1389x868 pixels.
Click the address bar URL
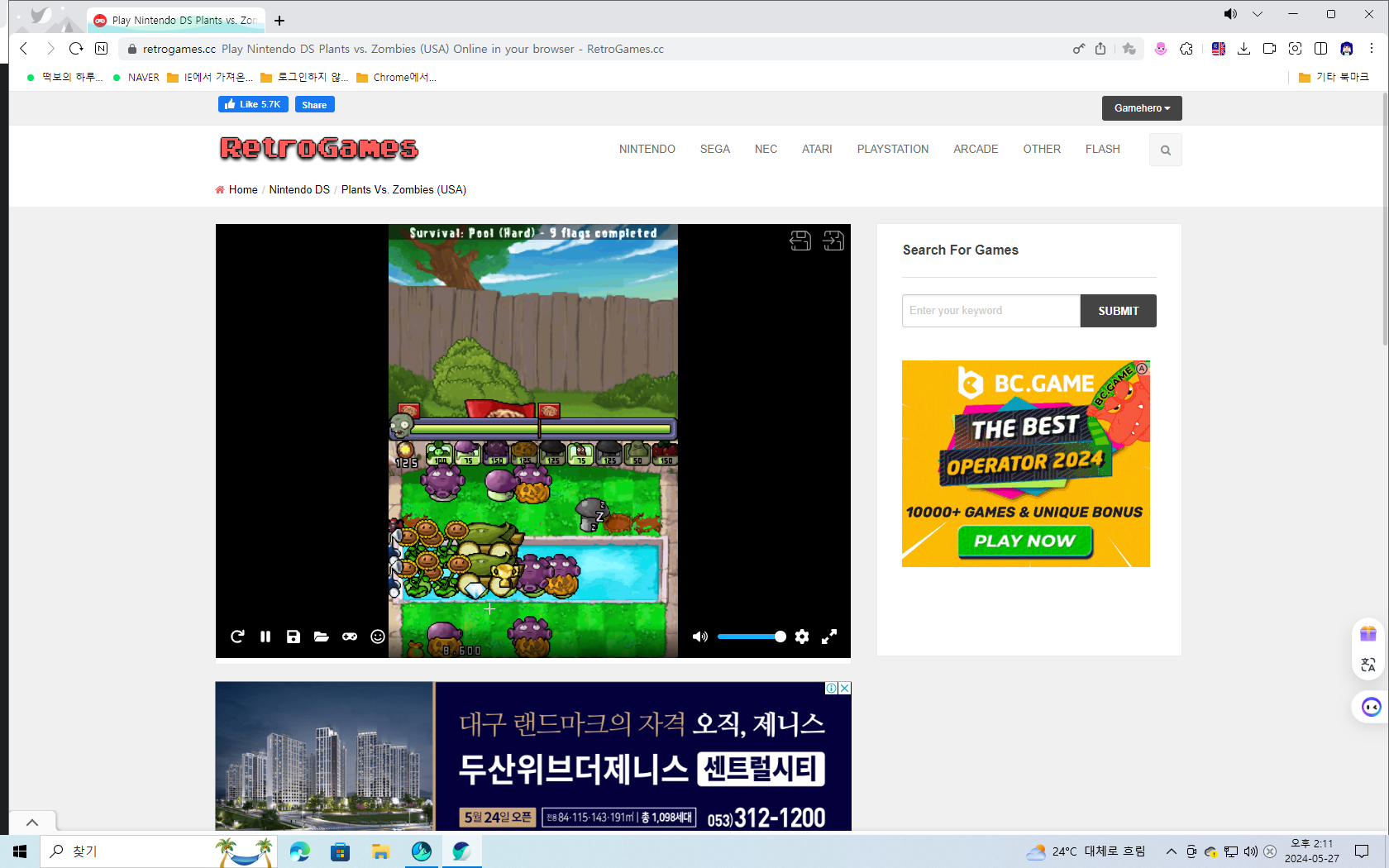click(x=179, y=49)
